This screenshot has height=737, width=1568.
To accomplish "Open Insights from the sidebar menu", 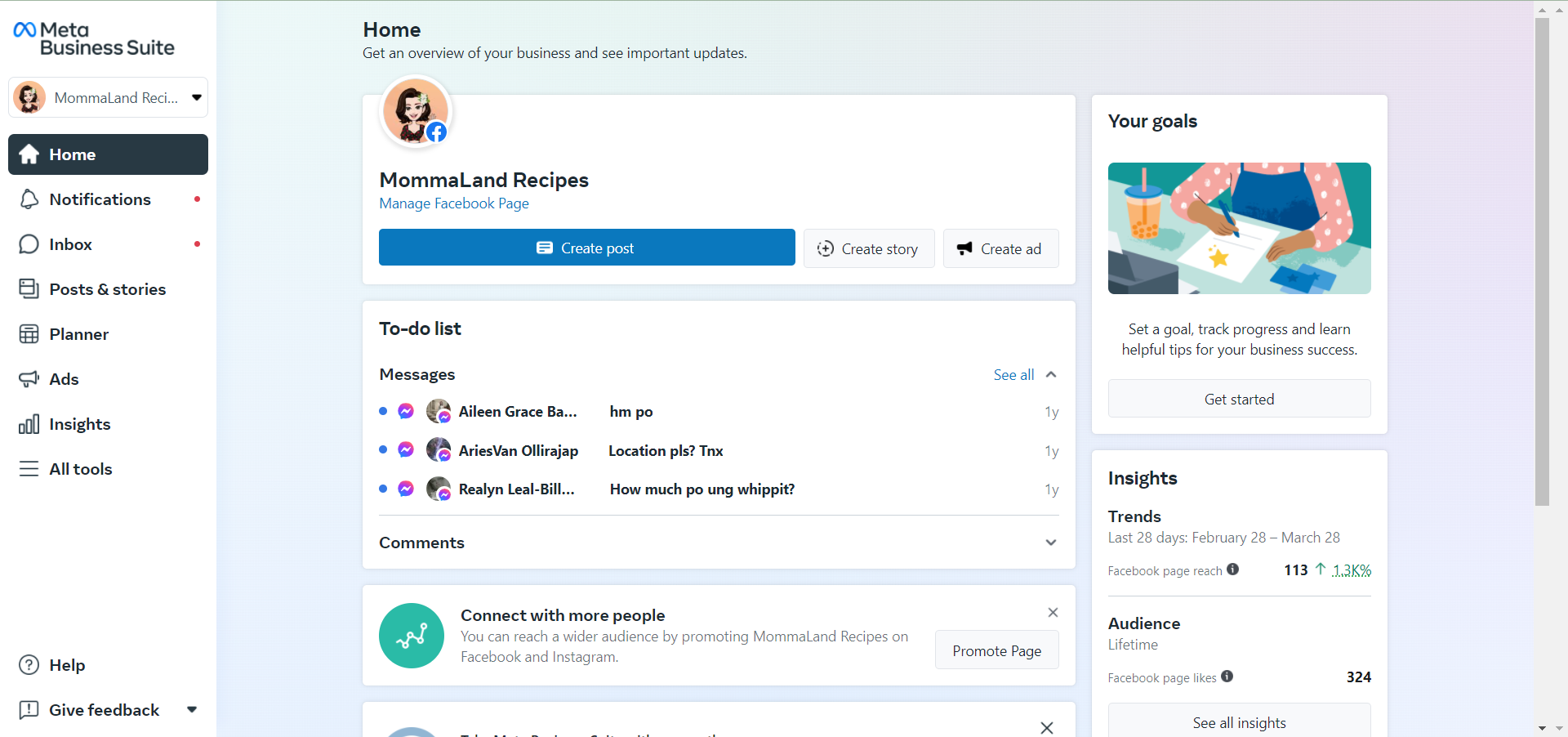I will click(108, 424).
